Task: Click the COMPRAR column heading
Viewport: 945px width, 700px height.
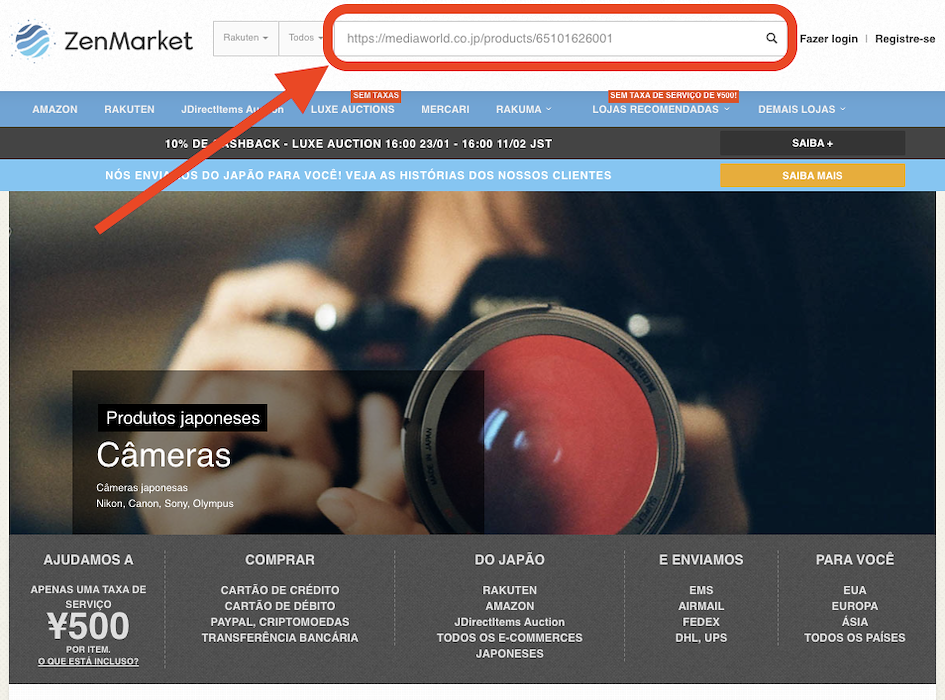Action: click(280, 560)
